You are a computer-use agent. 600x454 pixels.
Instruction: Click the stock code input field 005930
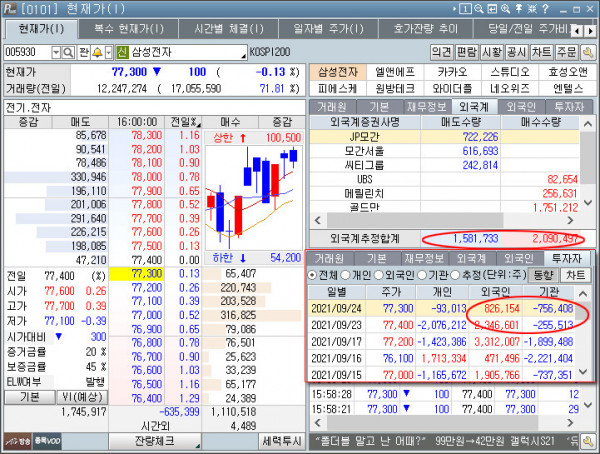pos(28,52)
